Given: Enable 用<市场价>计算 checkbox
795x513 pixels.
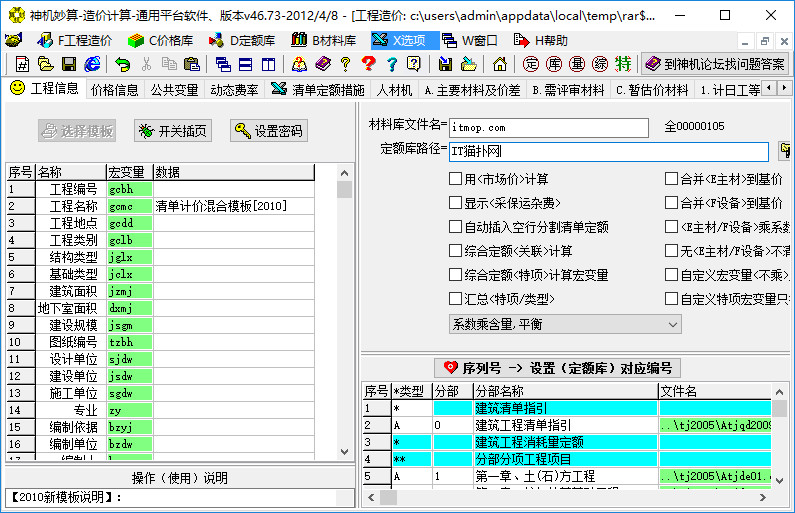Looking at the screenshot, I should point(456,180).
